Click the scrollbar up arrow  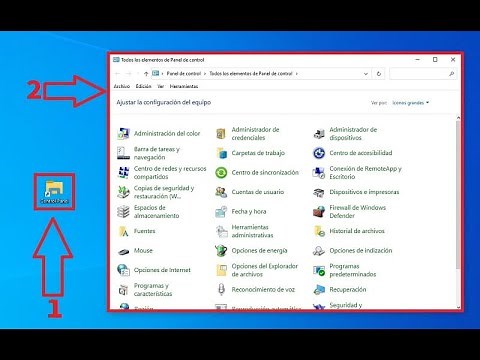pyautogui.click(x=458, y=118)
